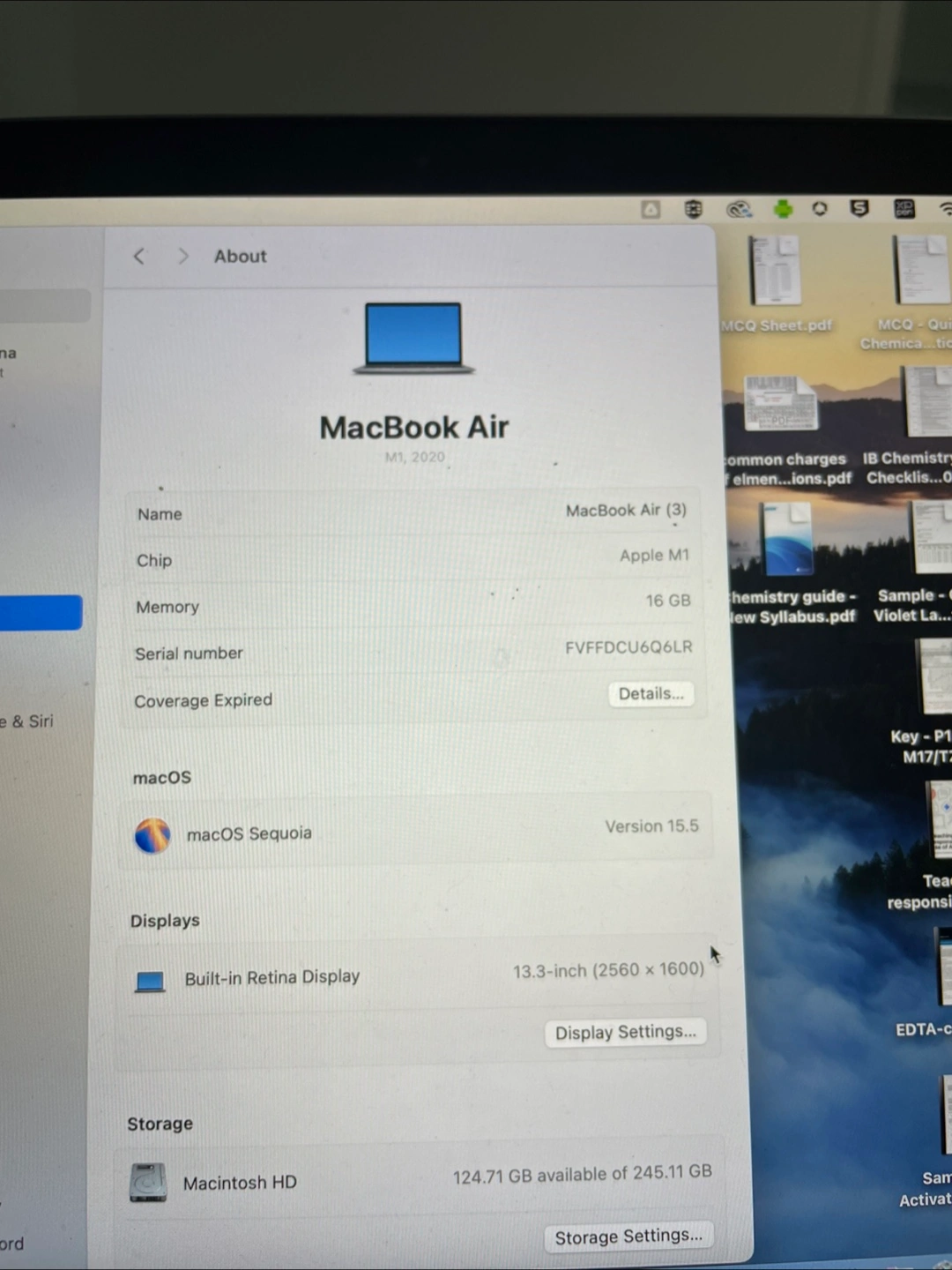Screen dimensions: 952x1270
Task: Click the Coverage Expired label
Action: click(204, 700)
